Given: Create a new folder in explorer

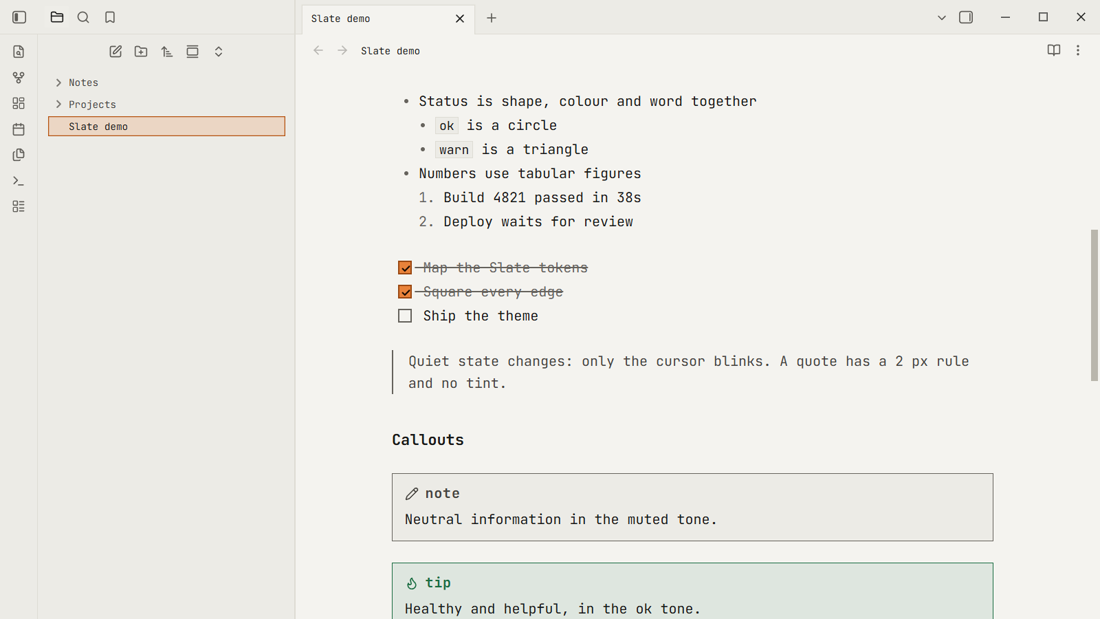Looking at the screenshot, I should click(x=141, y=51).
